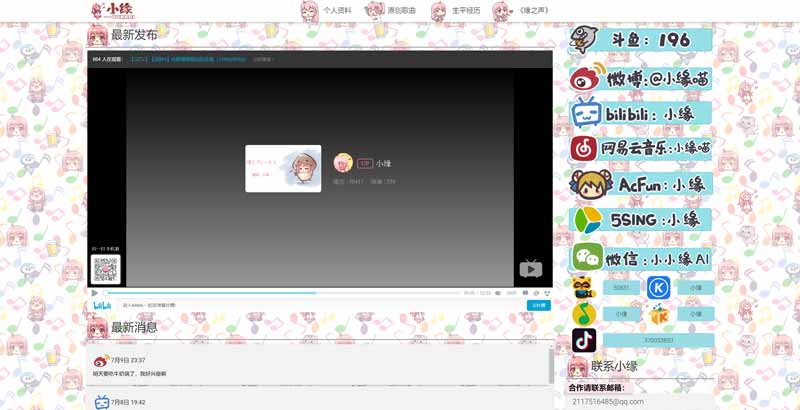800x410 pixels.
Task: Click the 微信：小小缘AI banner
Action: [x=641, y=257]
